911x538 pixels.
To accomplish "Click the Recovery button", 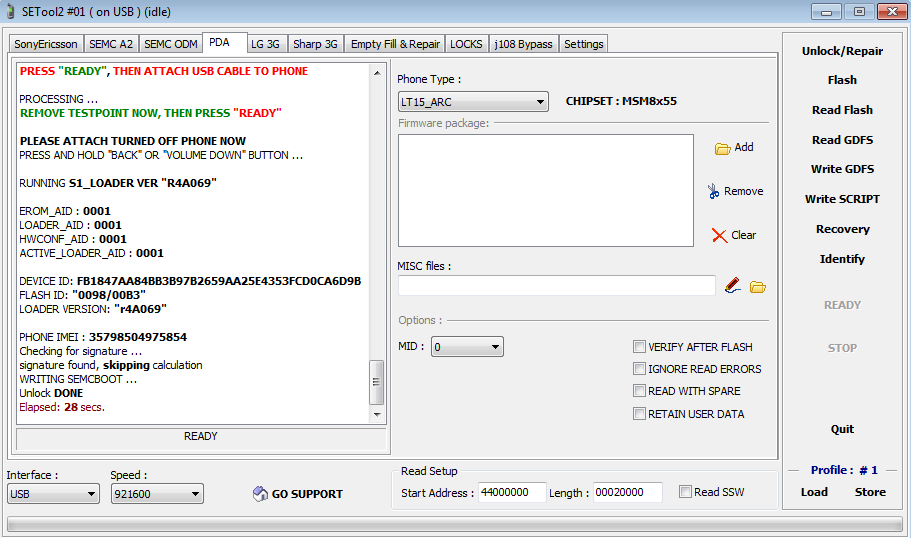I will coord(842,229).
